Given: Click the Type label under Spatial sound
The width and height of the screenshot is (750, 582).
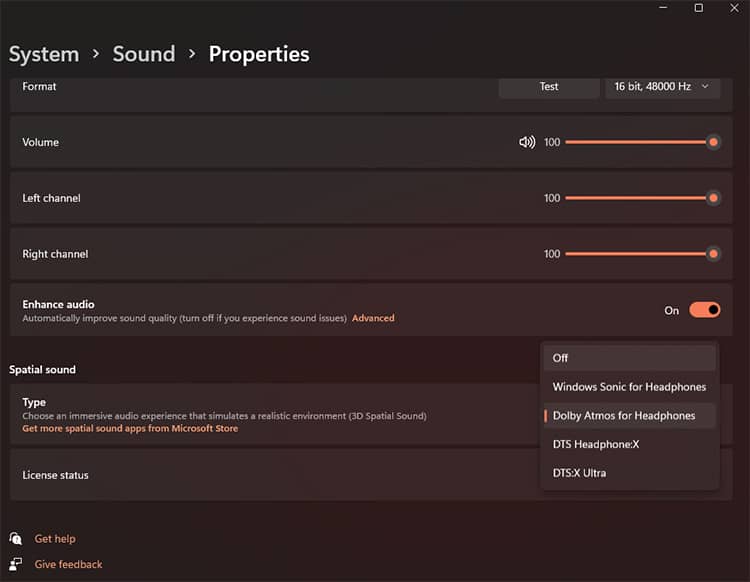Looking at the screenshot, I should (x=34, y=402).
